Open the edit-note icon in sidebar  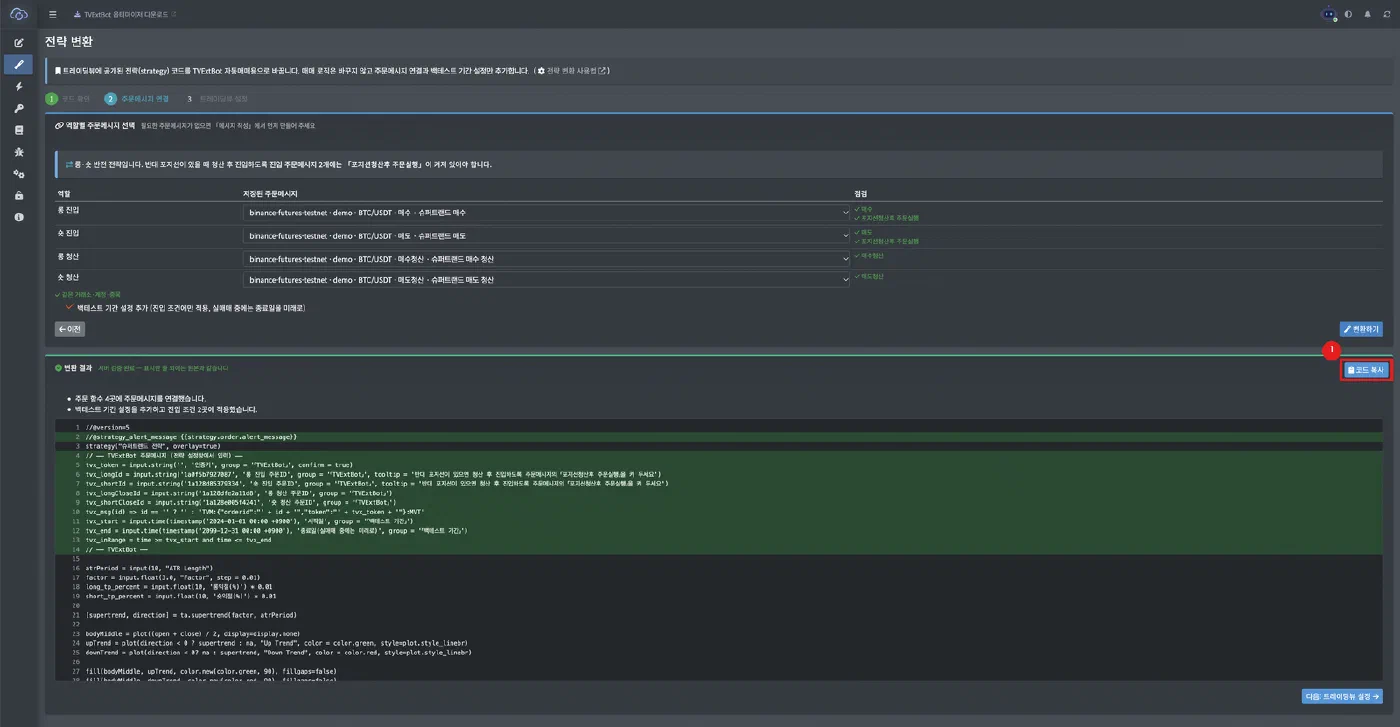click(x=18, y=43)
